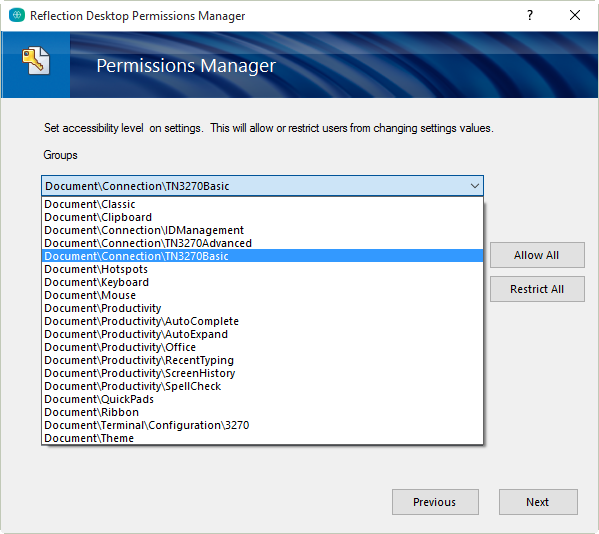The width and height of the screenshot is (599, 534).
Task: Choose Document\Hotspots from dropdown list
Action: point(262,269)
